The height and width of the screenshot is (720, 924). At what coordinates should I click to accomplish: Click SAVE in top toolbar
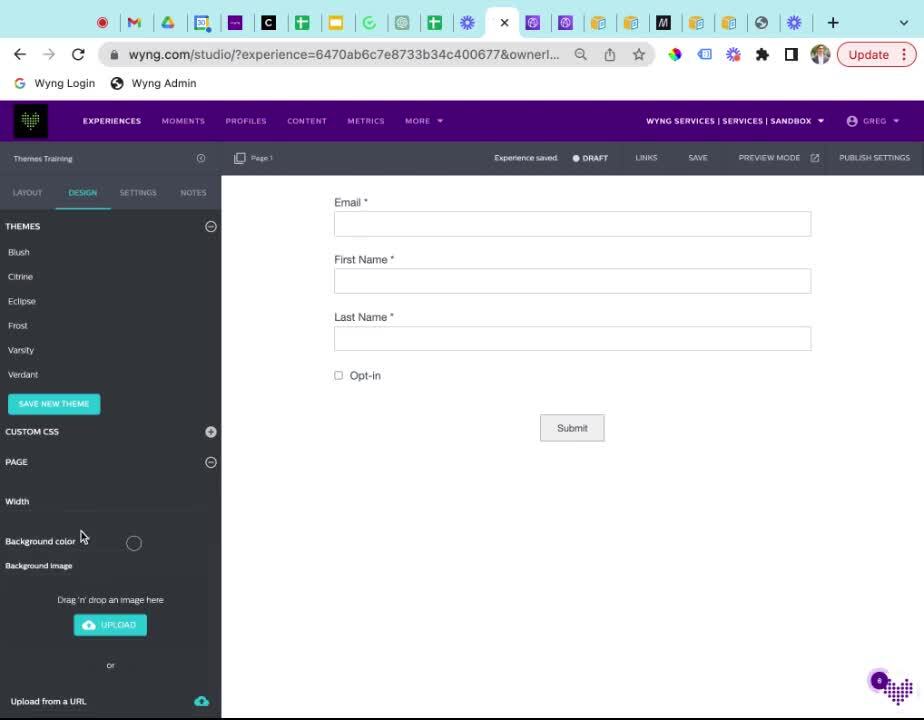coord(698,158)
